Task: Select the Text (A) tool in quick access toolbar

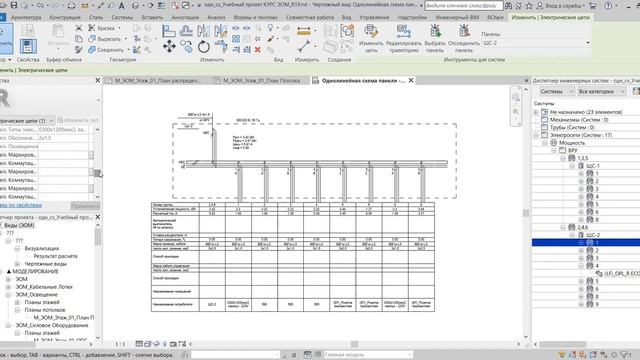Action: [x=122, y=6]
